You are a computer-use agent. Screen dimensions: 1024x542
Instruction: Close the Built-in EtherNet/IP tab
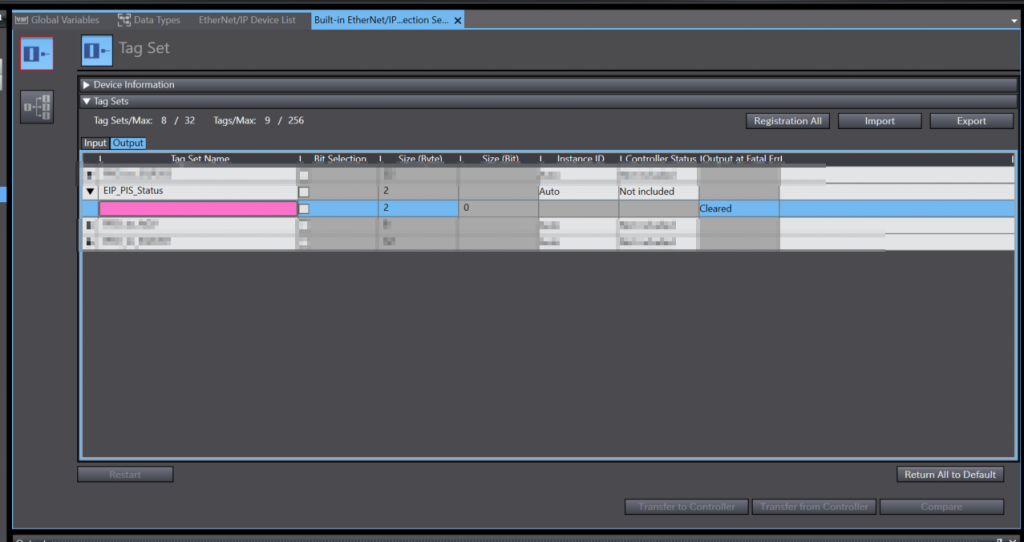click(458, 21)
